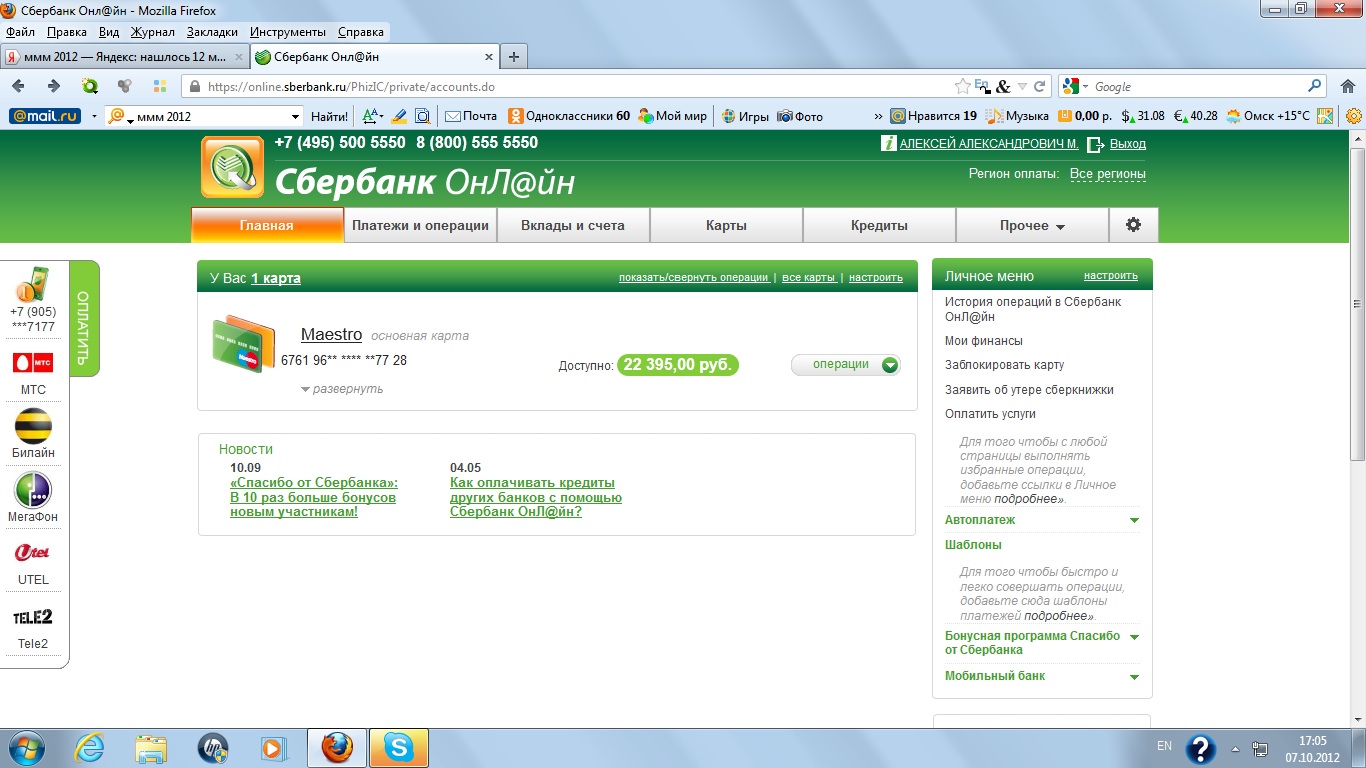Open settings via gear icon in navigation

(x=1133, y=225)
